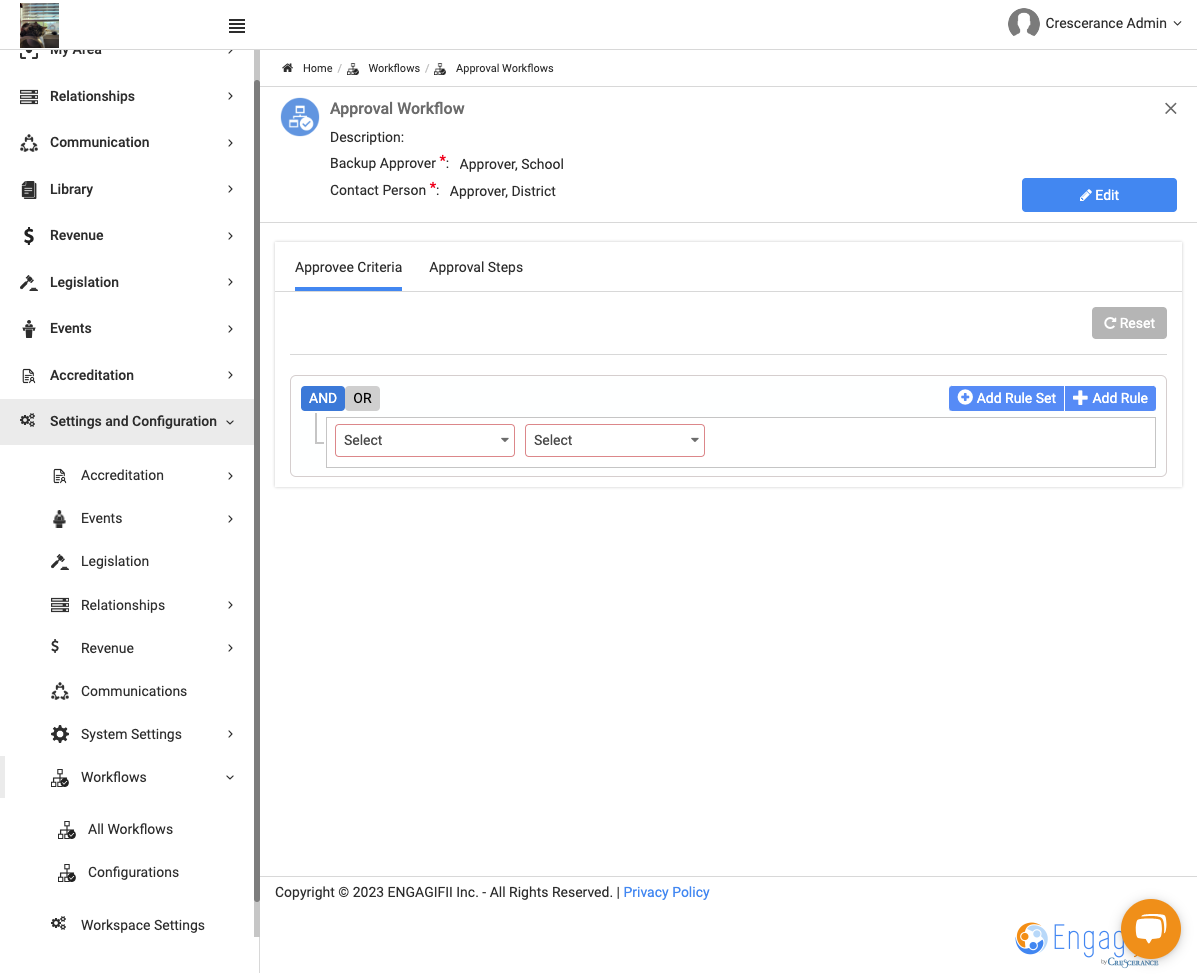Collapse the Workflows submenu chevron
1197x975 pixels.
click(231, 778)
